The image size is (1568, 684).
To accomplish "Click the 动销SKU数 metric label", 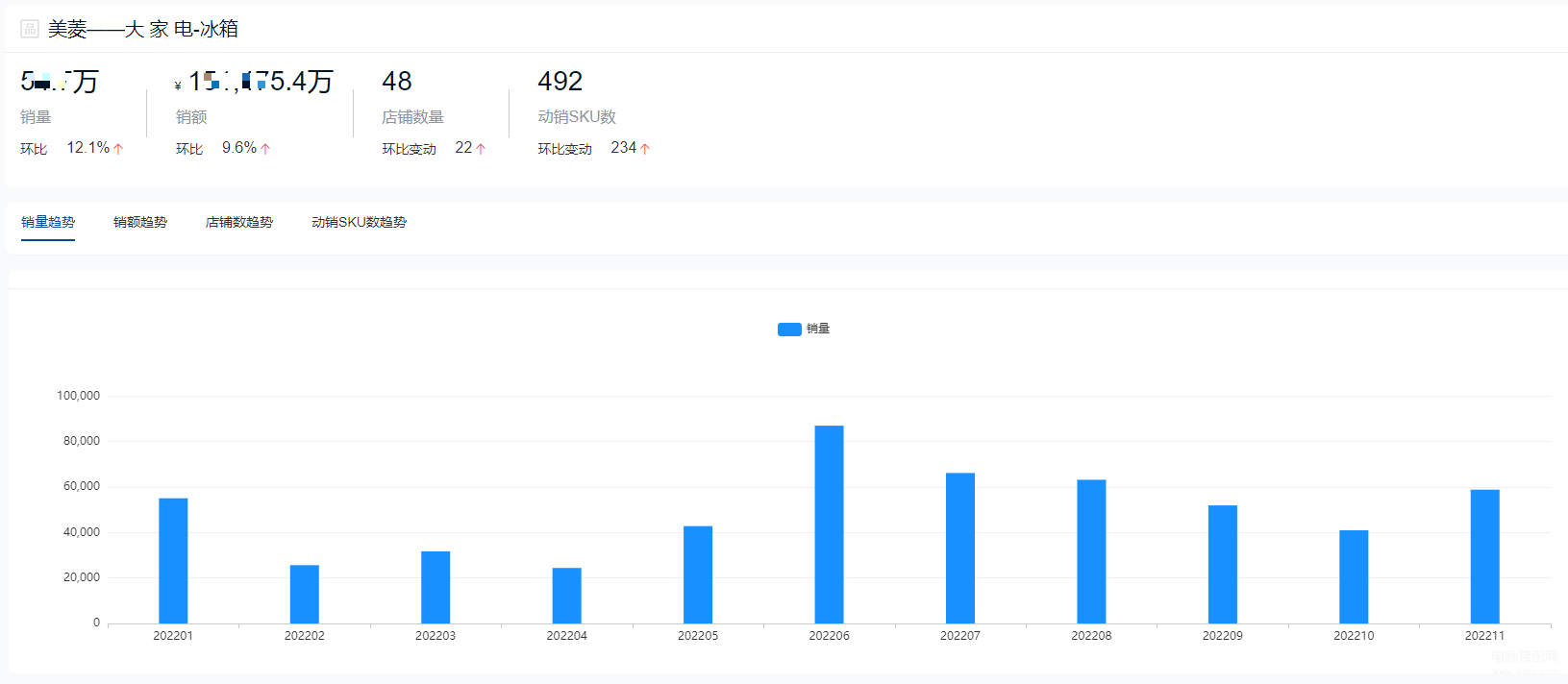I will [577, 117].
